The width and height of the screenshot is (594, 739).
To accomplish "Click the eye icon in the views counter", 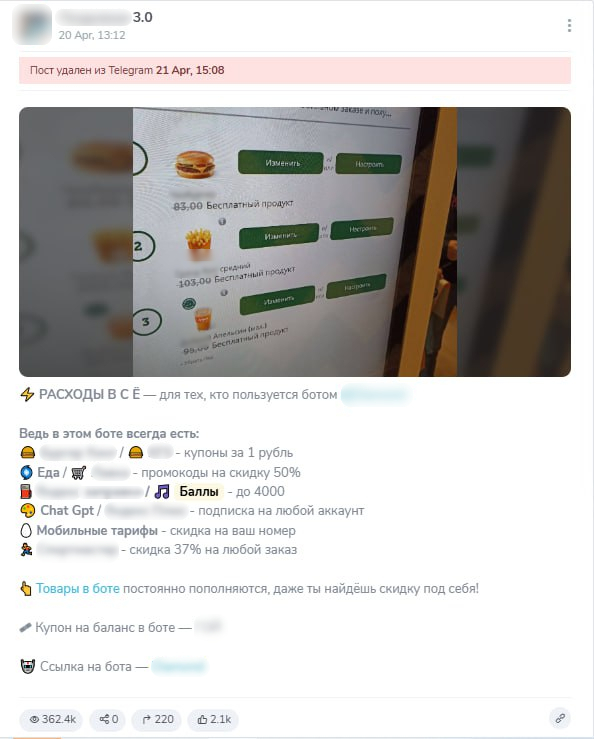I will pyautogui.click(x=34, y=719).
